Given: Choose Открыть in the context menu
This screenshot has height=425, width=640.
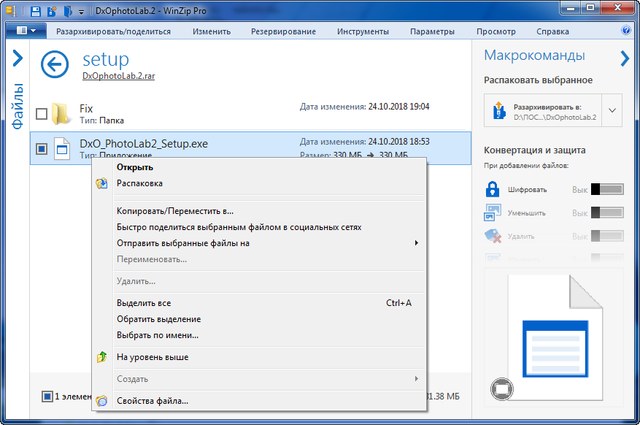Looking at the screenshot, I should coord(260,167).
